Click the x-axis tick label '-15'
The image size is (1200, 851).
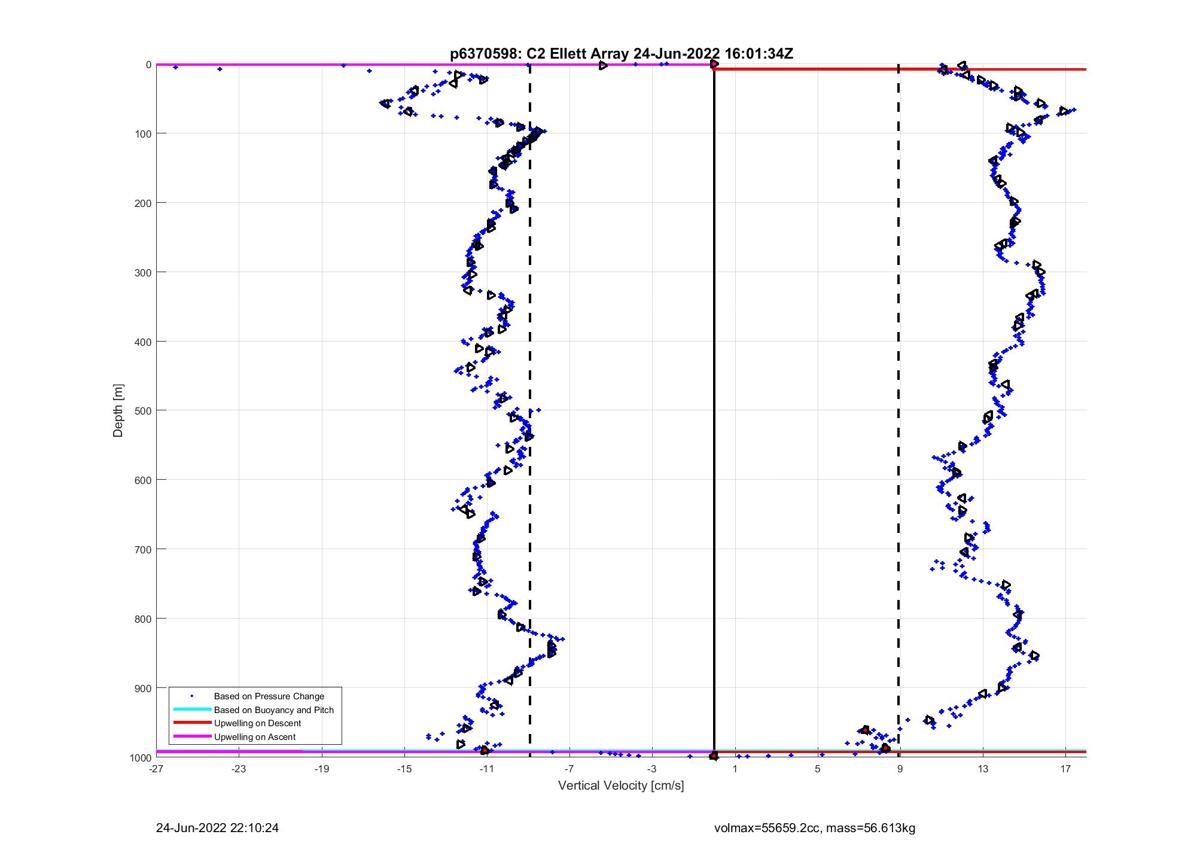click(x=404, y=769)
